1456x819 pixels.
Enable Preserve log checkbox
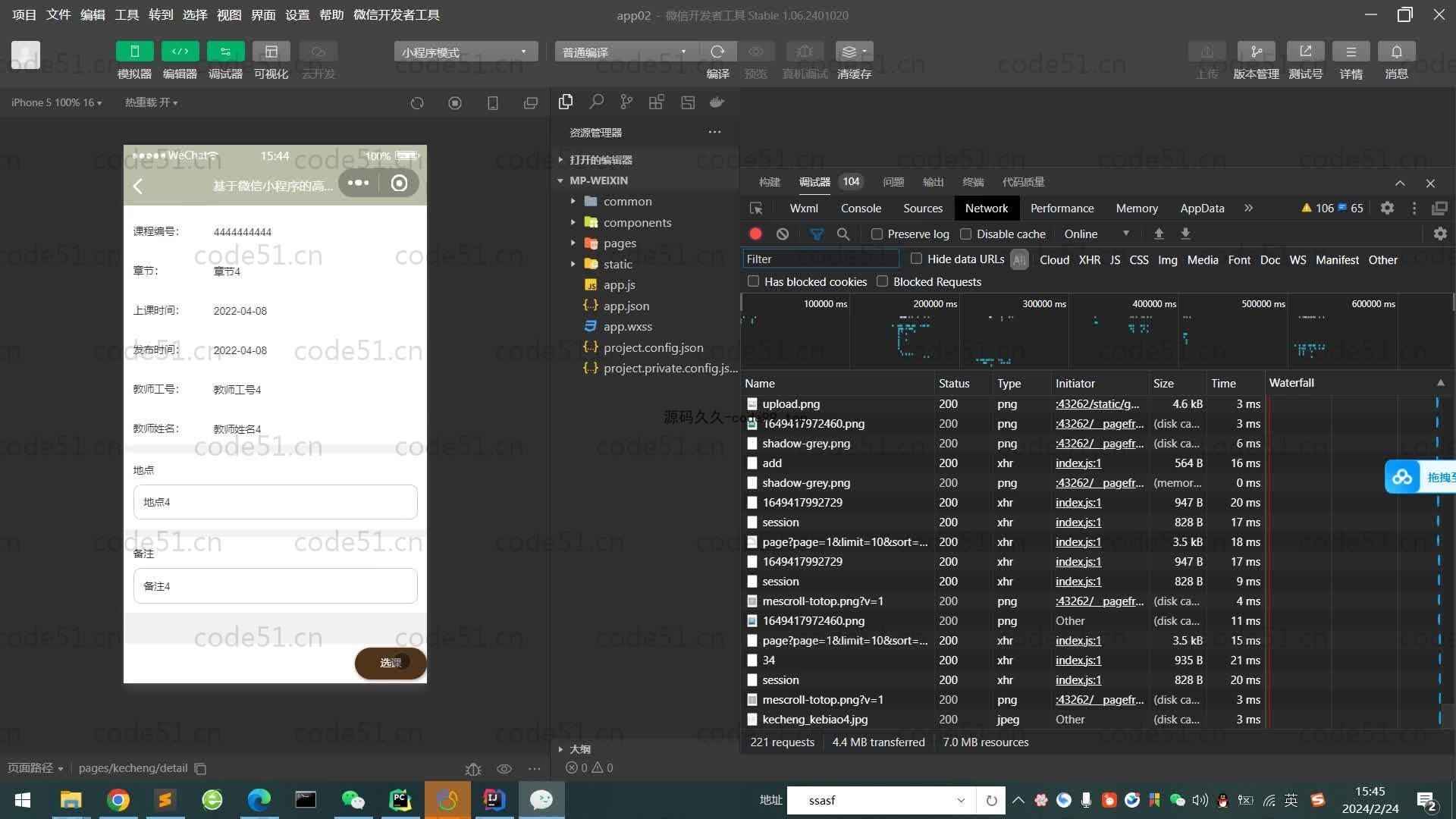pos(877,234)
